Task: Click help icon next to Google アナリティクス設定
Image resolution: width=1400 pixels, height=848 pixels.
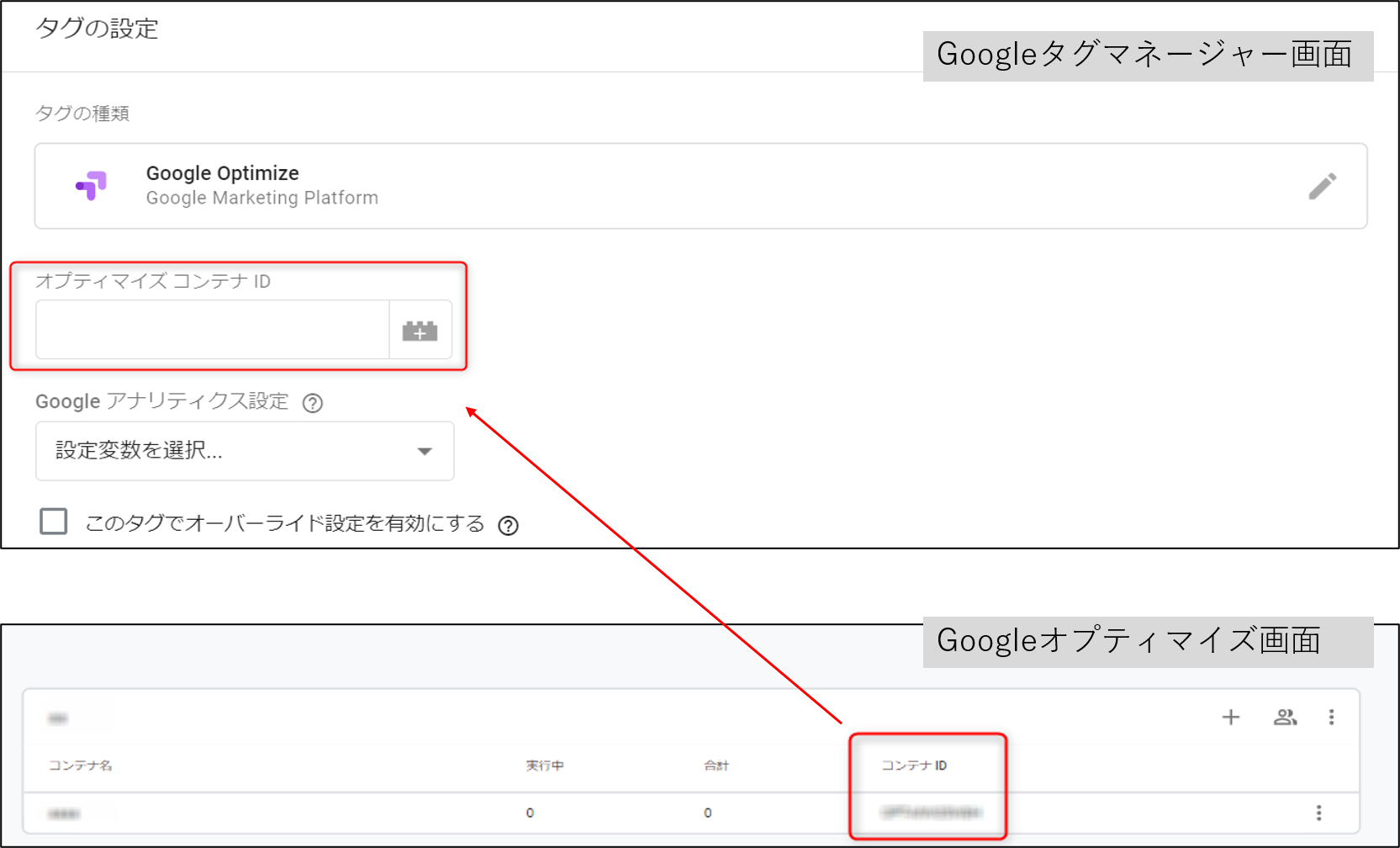Action: click(x=313, y=403)
